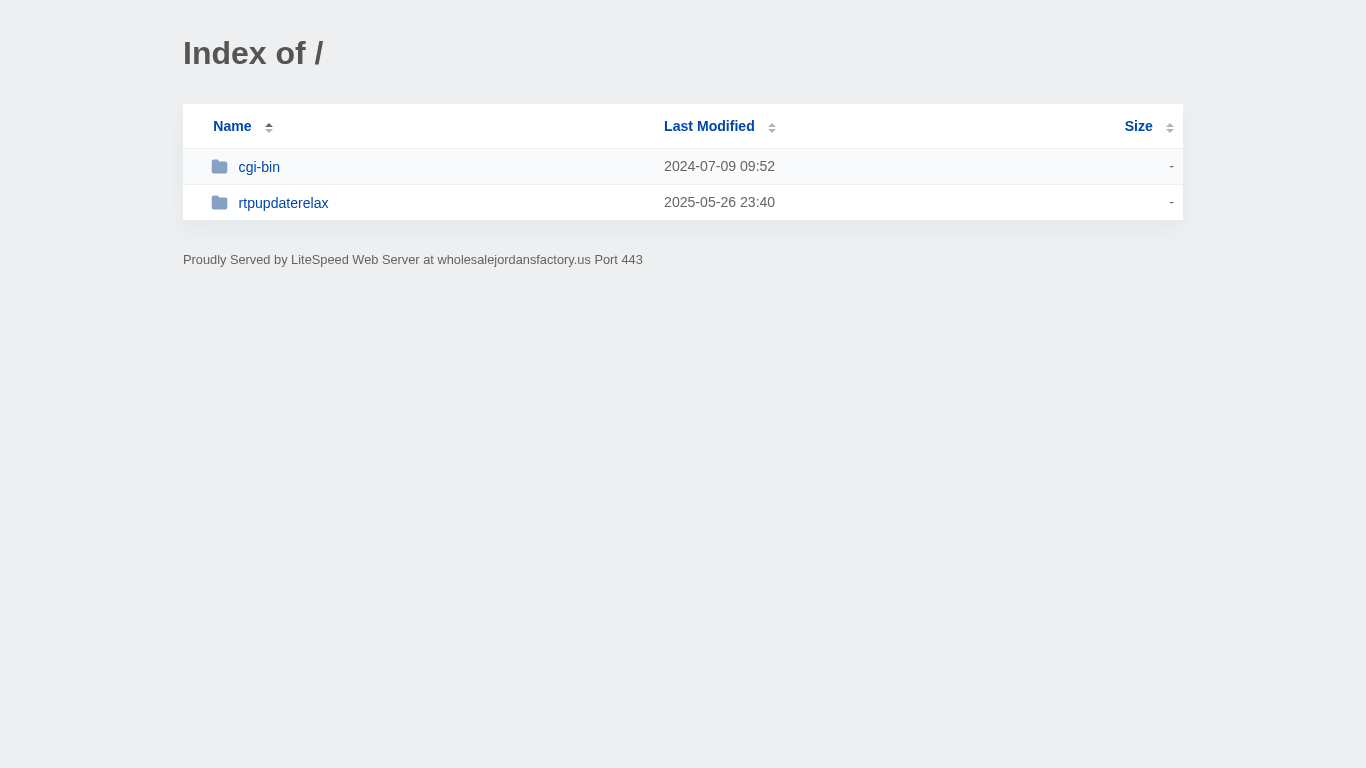Click the wholesalejordansfactory.us footer text

pyautogui.click(x=514, y=260)
